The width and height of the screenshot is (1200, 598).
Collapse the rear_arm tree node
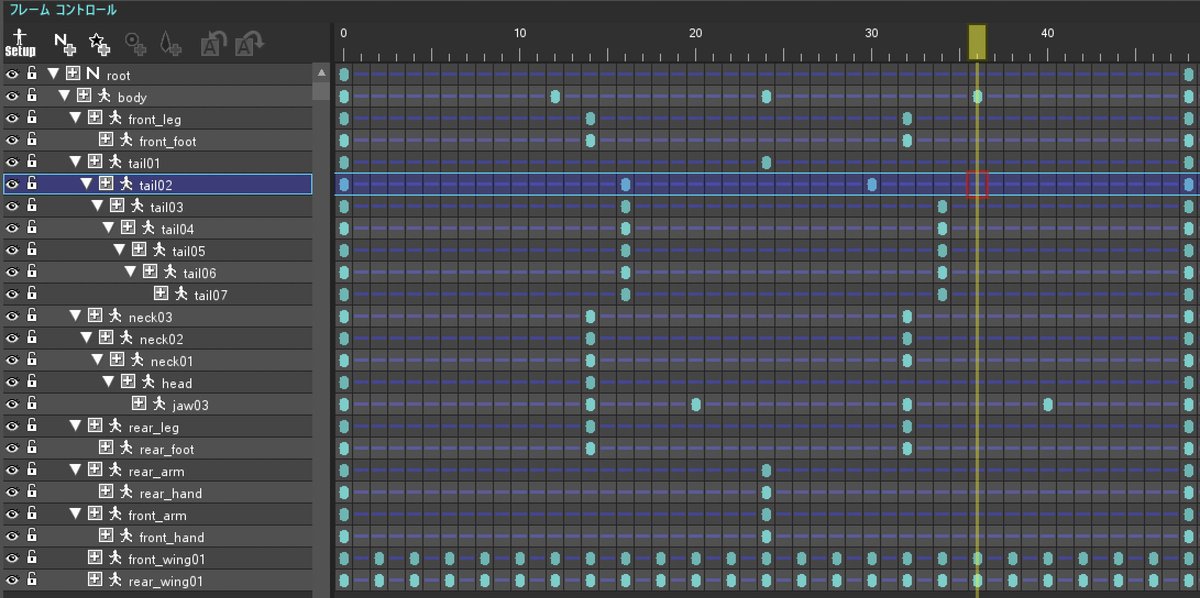click(x=76, y=470)
